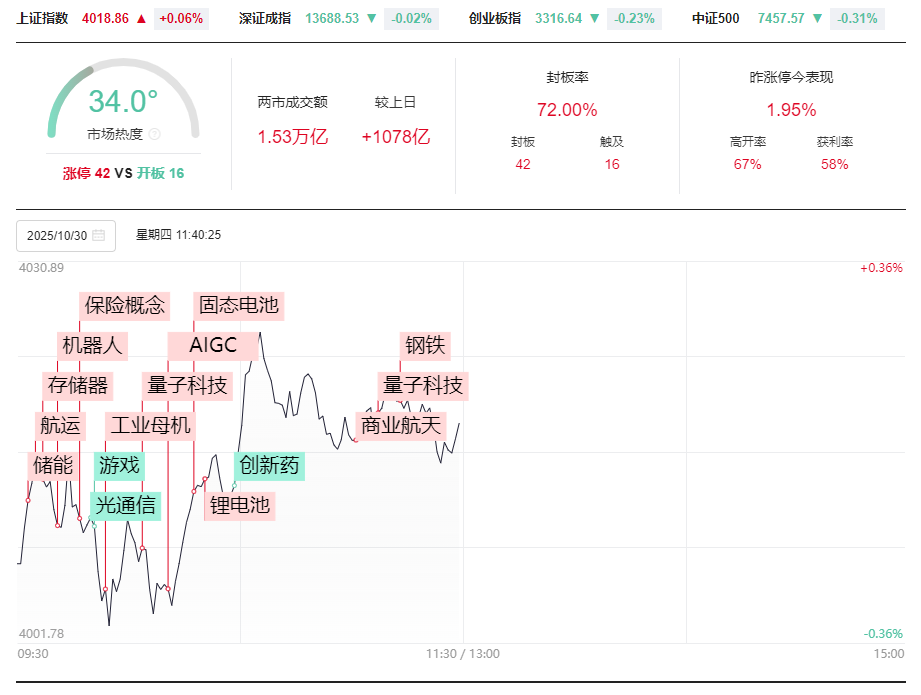Open the calendar icon in date field
The width and height of the screenshot is (921, 695).
tap(98, 236)
